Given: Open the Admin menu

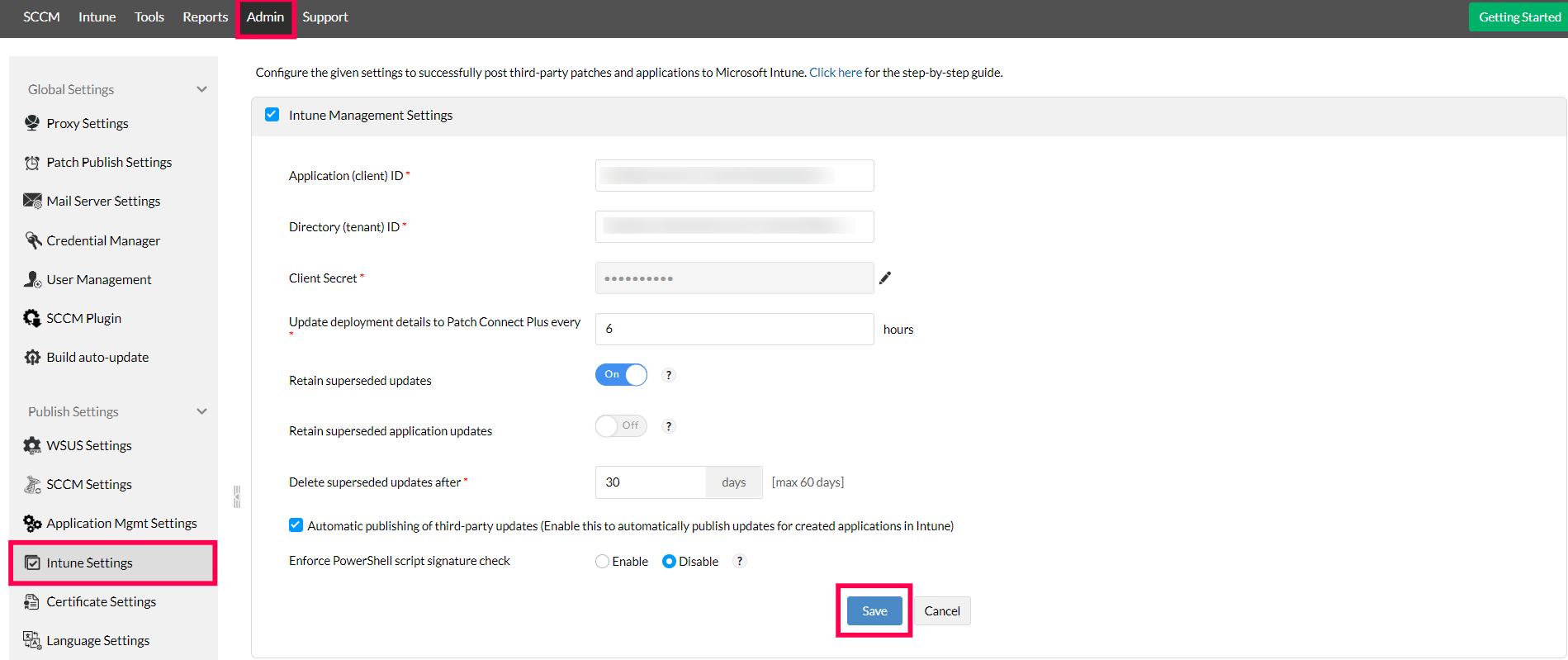Looking at the screenshot, I should tap(265, 17).
